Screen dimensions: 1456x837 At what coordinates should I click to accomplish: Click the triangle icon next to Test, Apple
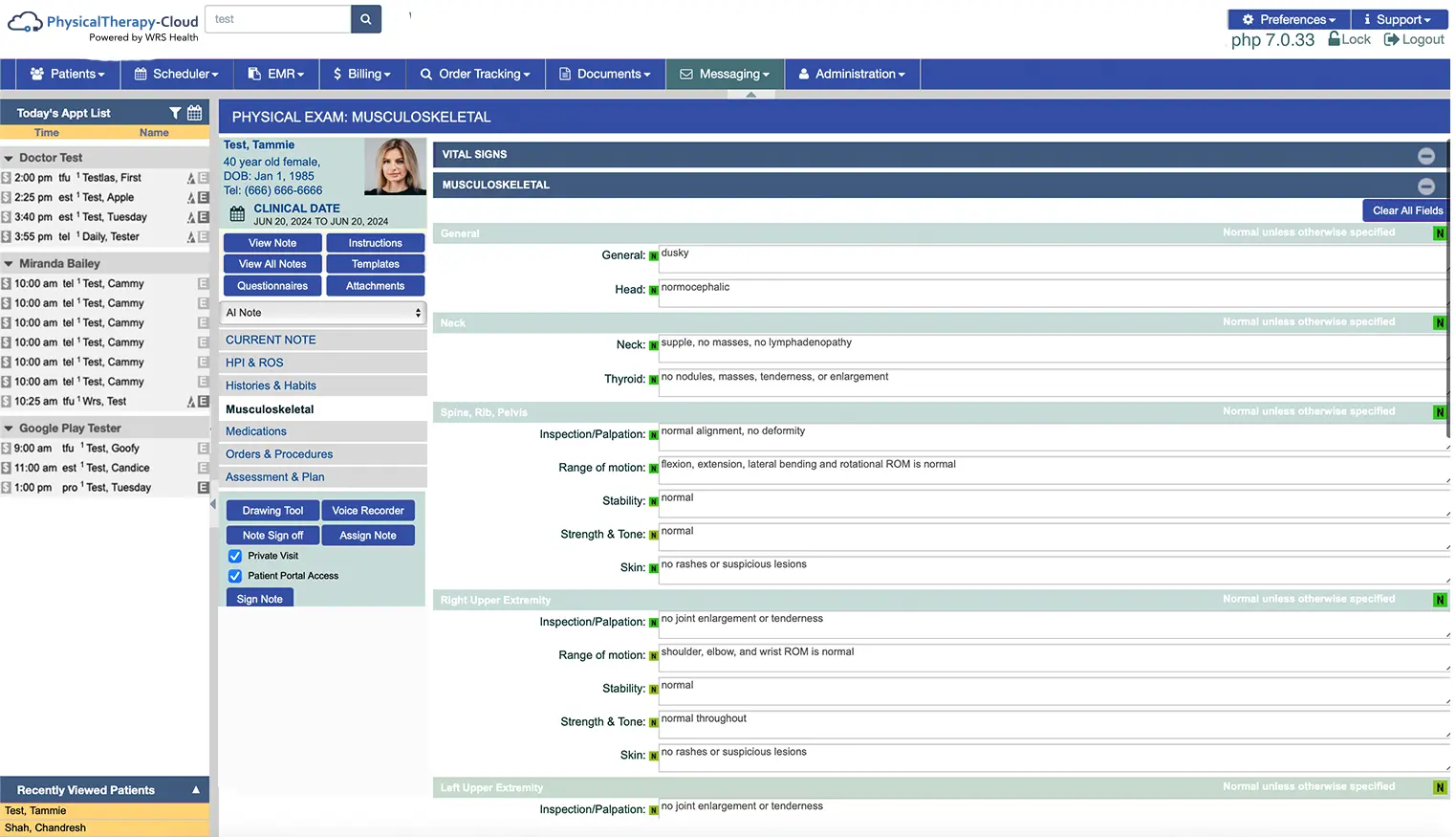(x=191, y=197)
